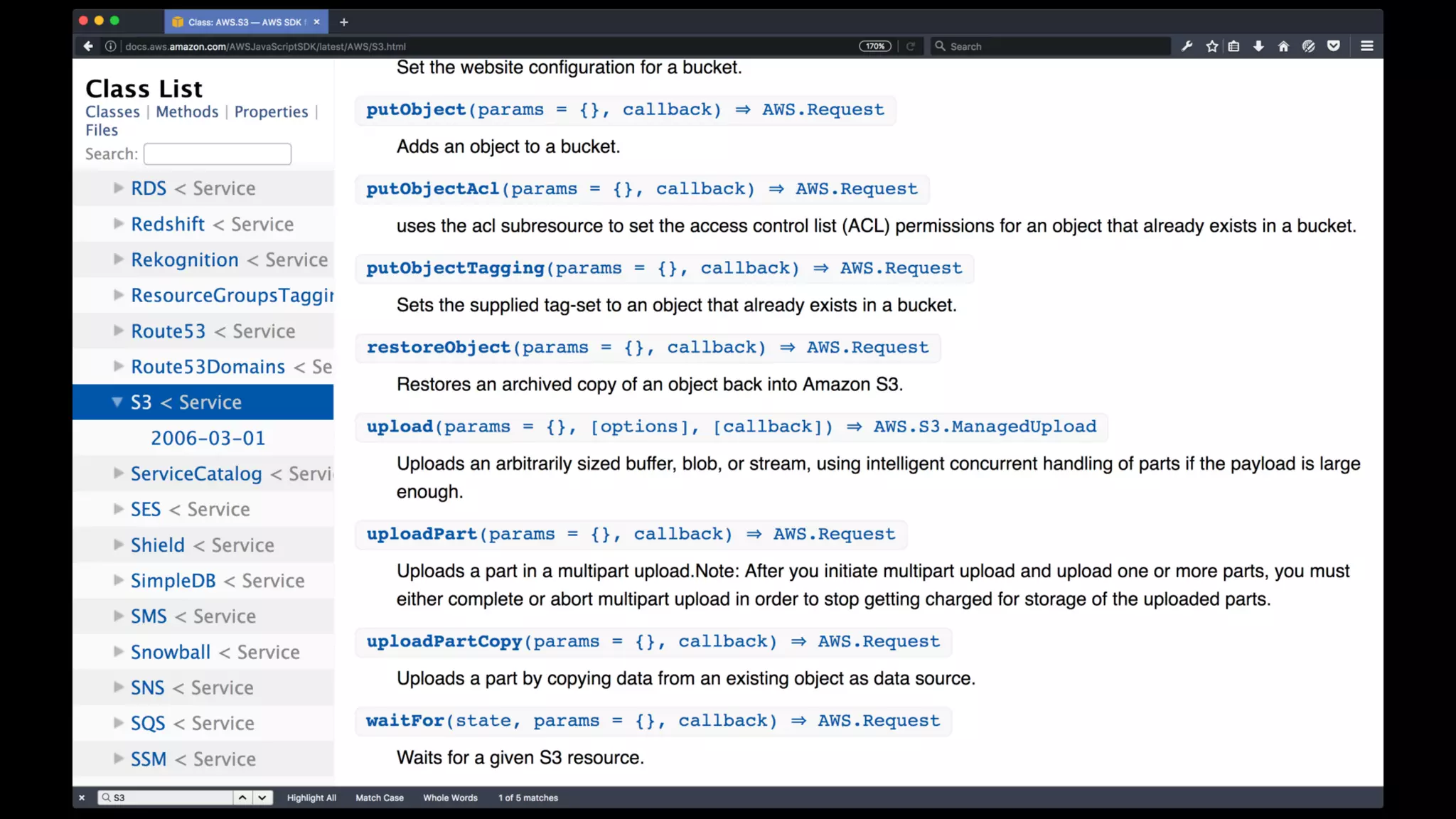Open site information icon in address bar
Screen dimensions: 1456x819
click(111, 46)
